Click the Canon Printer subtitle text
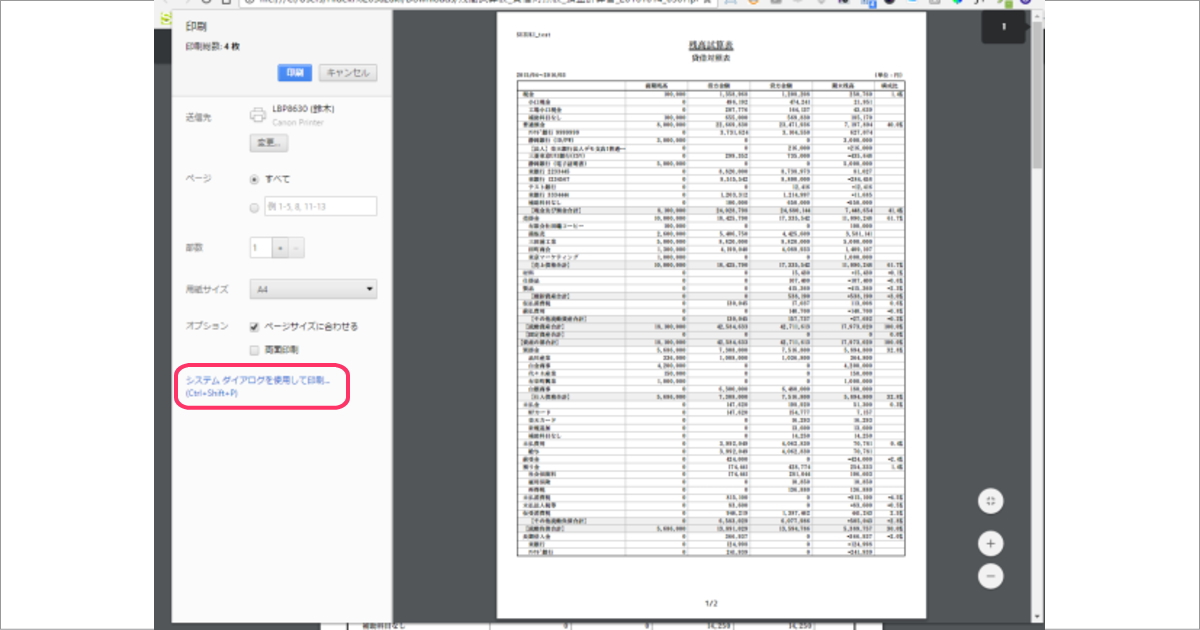 pos(297,122)
